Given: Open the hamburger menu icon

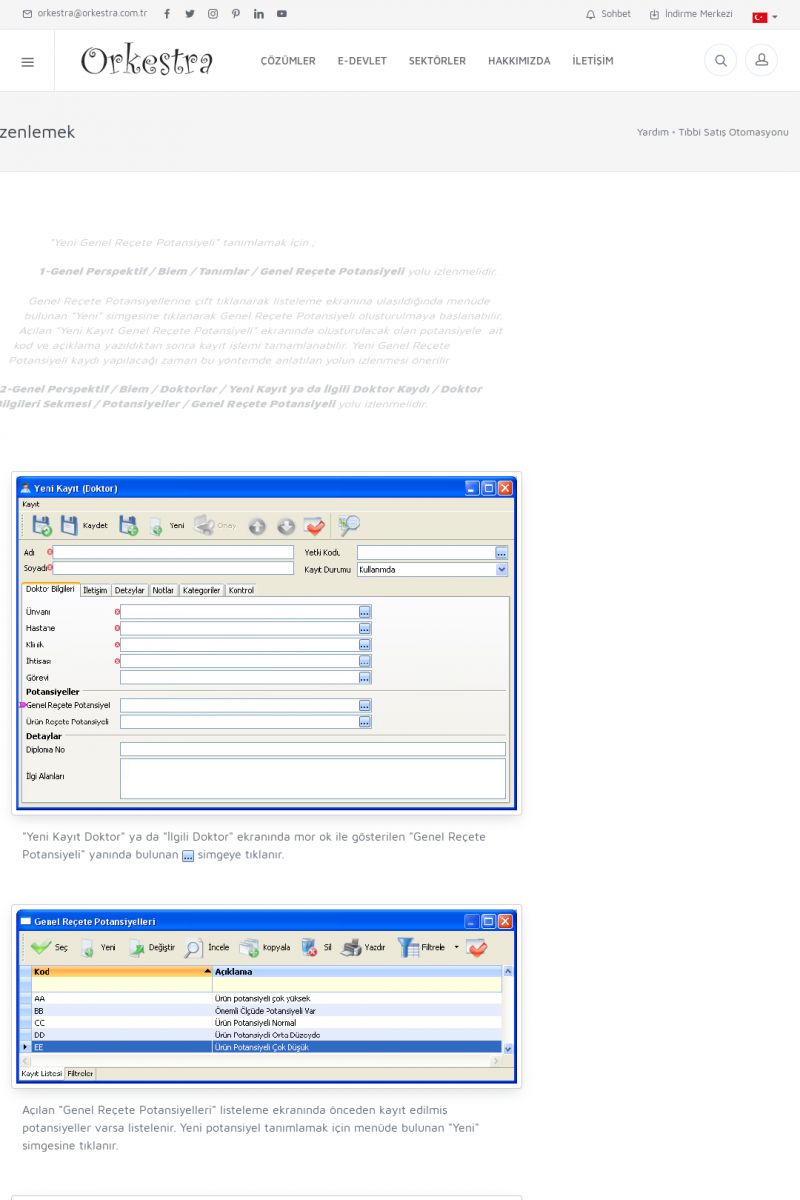Looking at the screenshot, I should [27, 61].
